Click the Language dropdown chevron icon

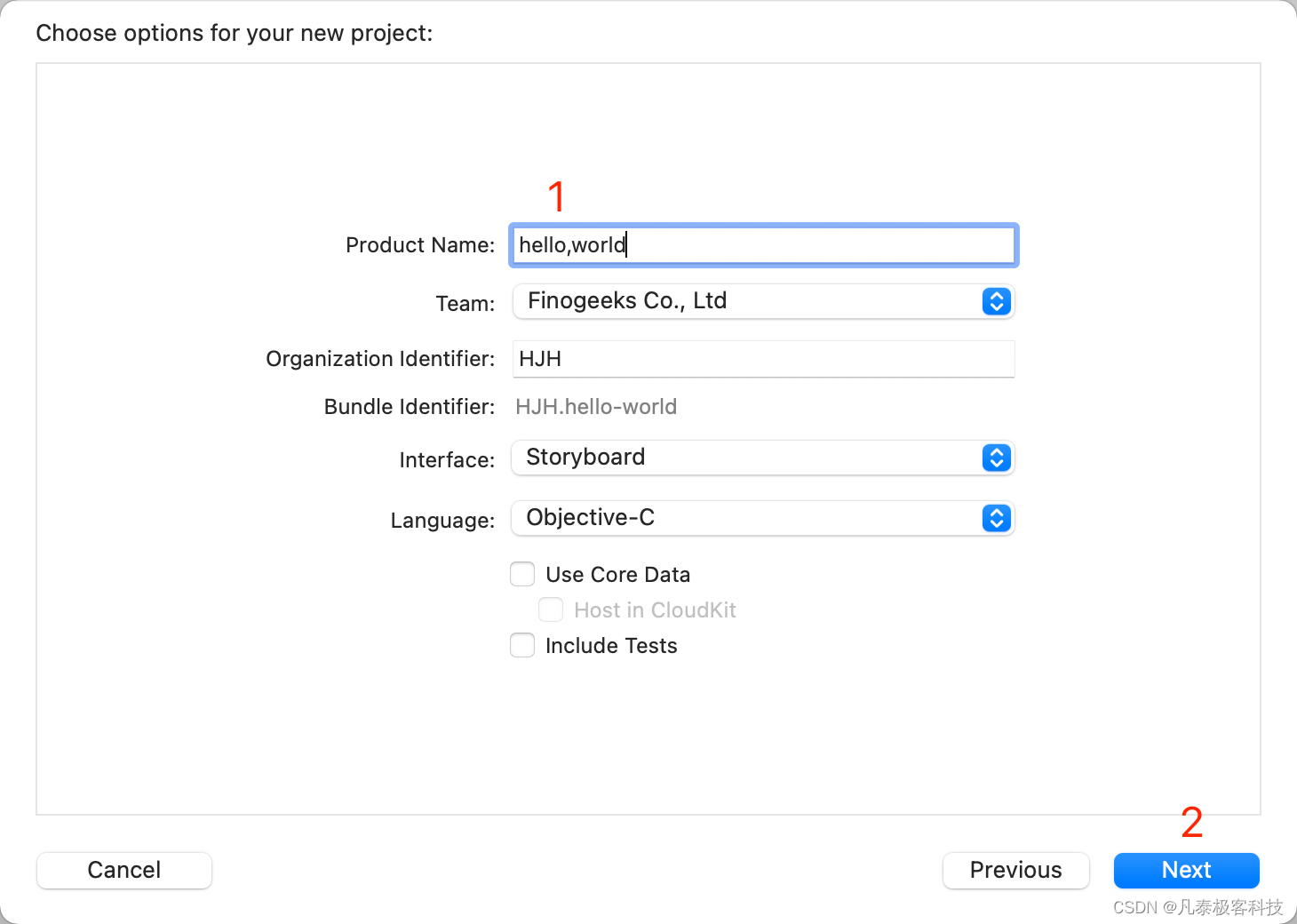point(996,518)
